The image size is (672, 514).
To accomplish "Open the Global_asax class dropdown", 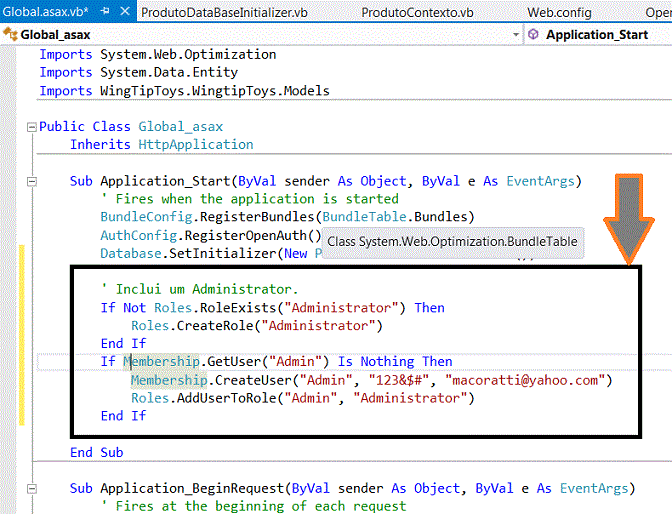I will 516,35.
